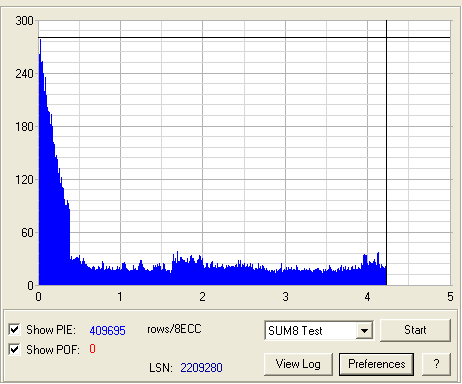462x384 pixels.
Task: Click the 60 label on the vertical axis
Action: pyautogui.click(x=27, y=233)
